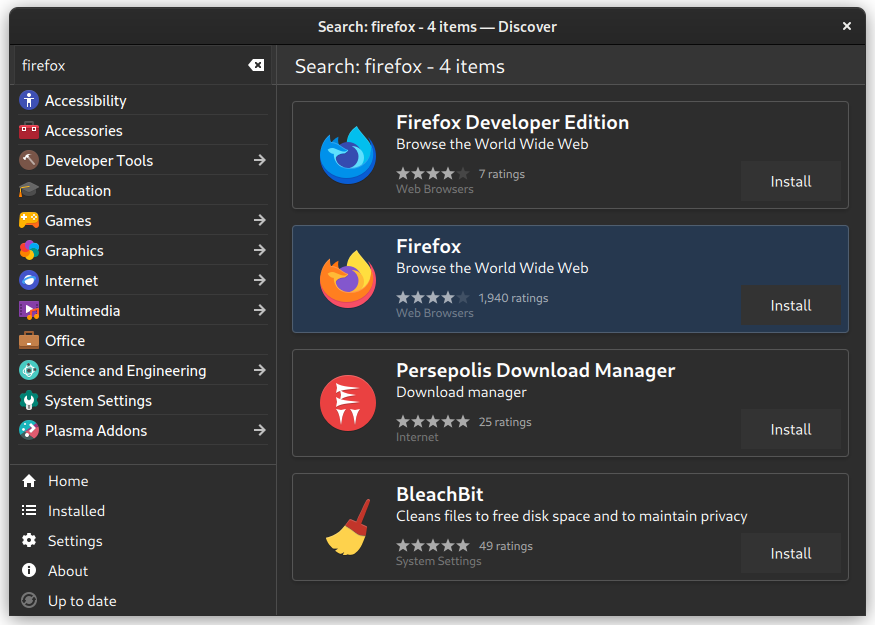
Task: Install BleachBit
Action: (790, 553)
